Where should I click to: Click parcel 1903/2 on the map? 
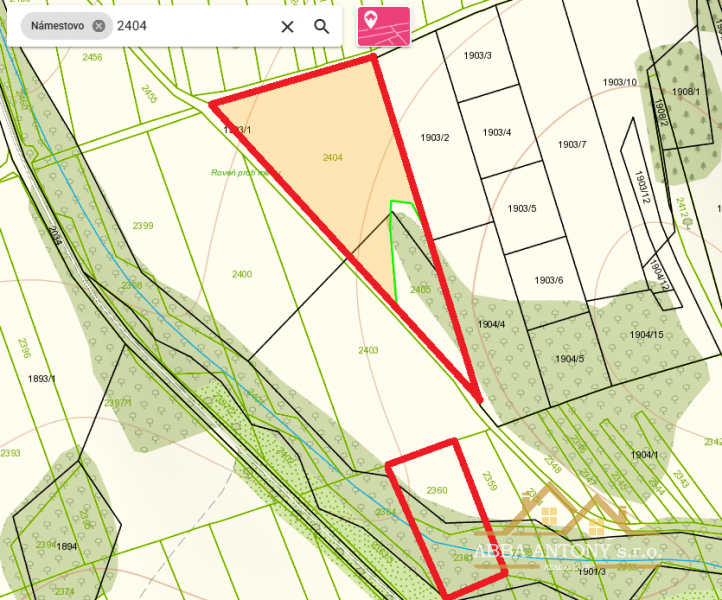coord(435,138)
